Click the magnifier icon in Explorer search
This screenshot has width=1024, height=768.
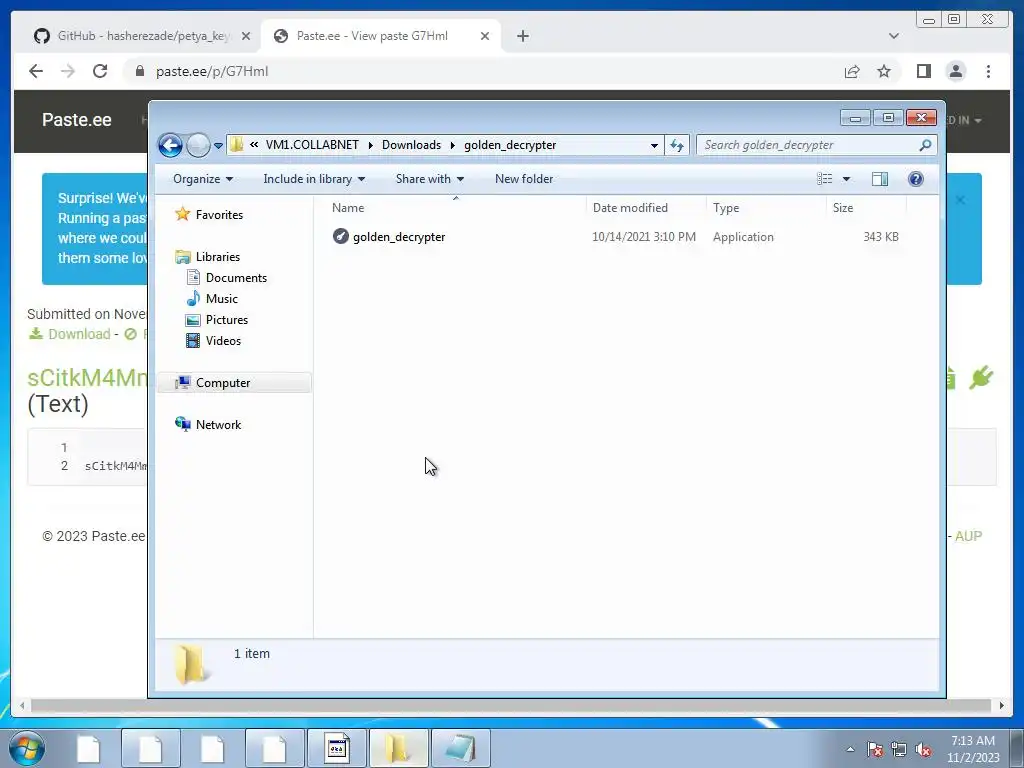tap(925, 145)
